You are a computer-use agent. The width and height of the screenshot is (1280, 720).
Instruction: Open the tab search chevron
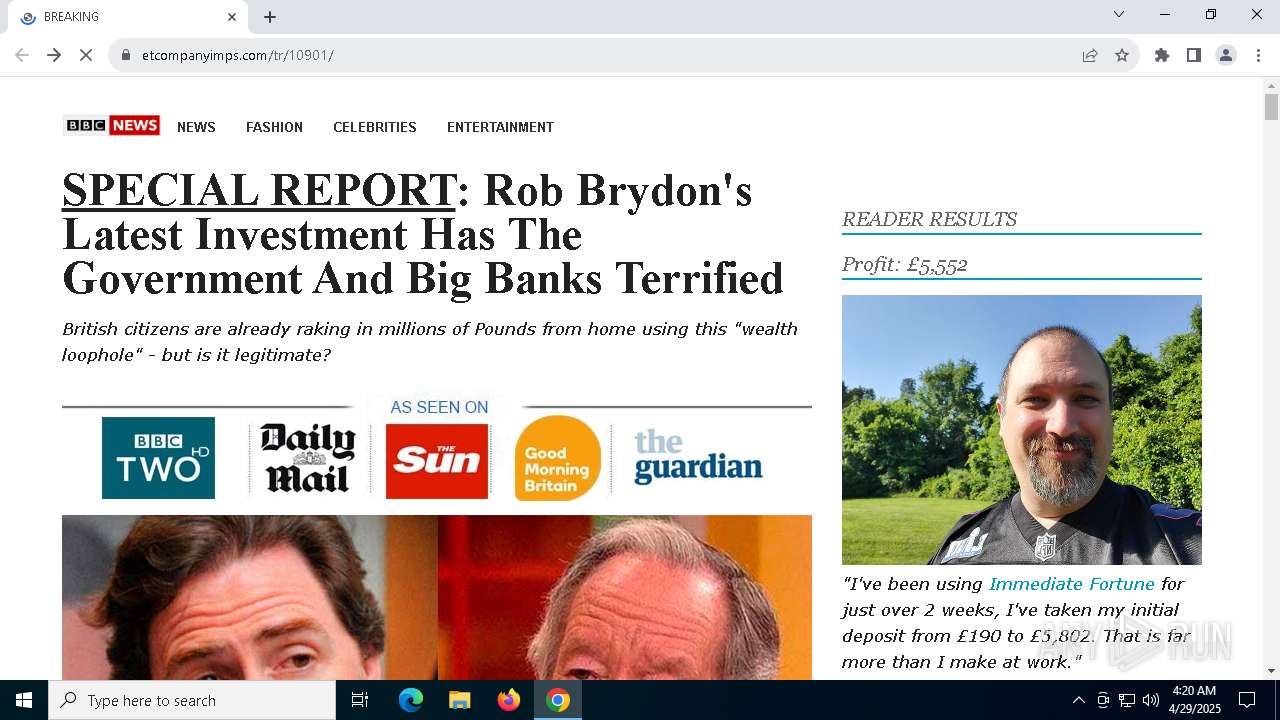(1119, 14)
